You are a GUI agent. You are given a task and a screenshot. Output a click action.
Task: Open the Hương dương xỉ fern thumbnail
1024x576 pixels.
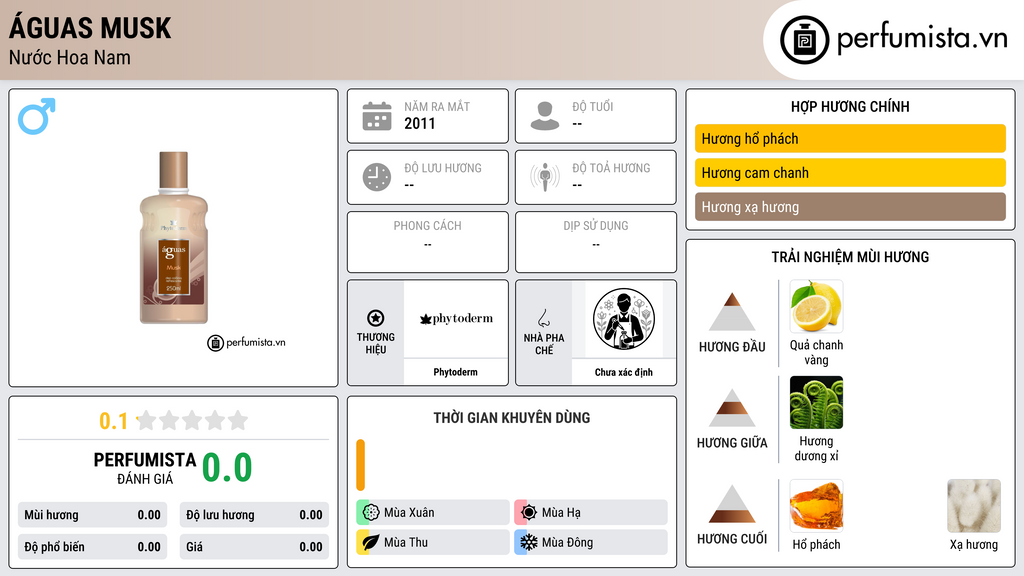(816, 402)
